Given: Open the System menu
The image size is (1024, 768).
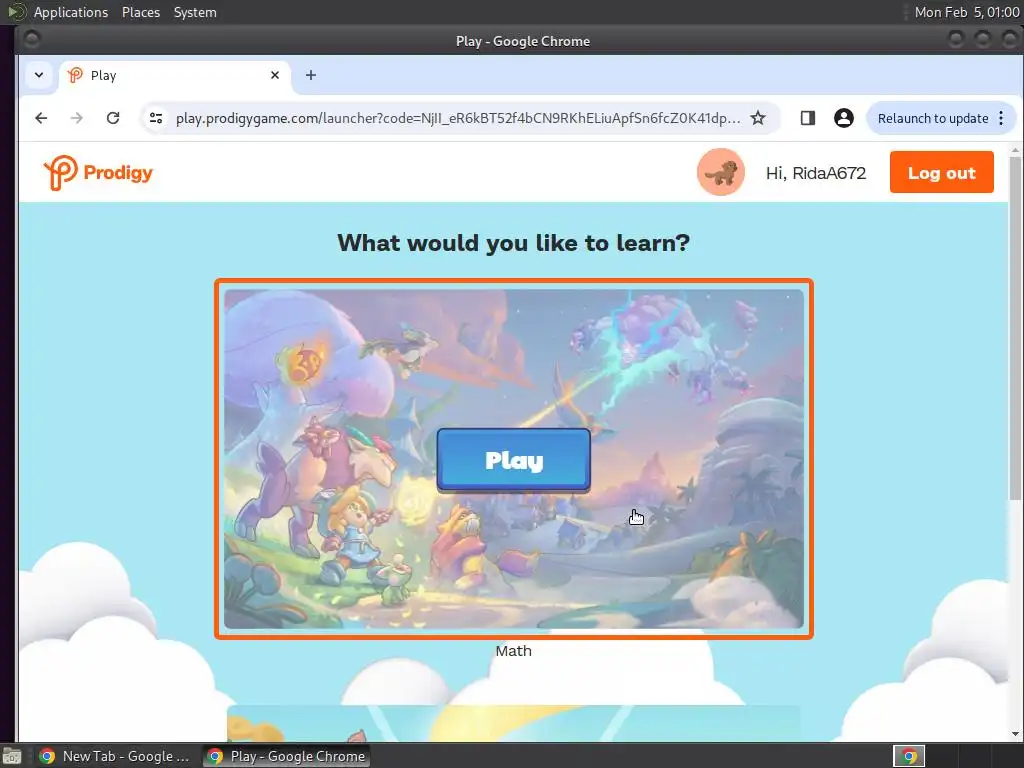Looking at the screenshot, I should tap(195, 12).
